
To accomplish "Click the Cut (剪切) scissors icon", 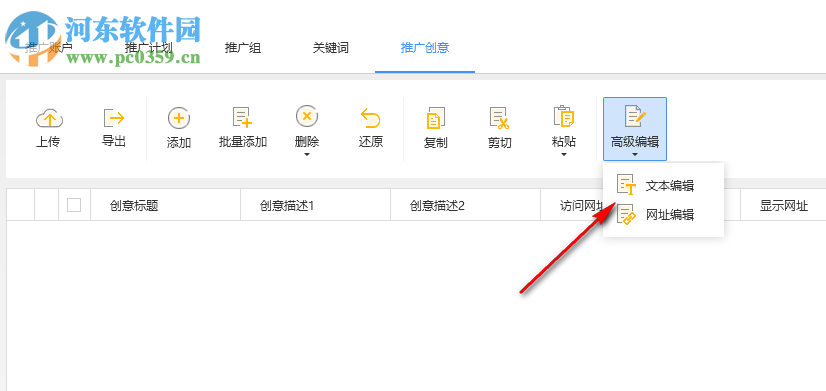I will pos(499,118).
